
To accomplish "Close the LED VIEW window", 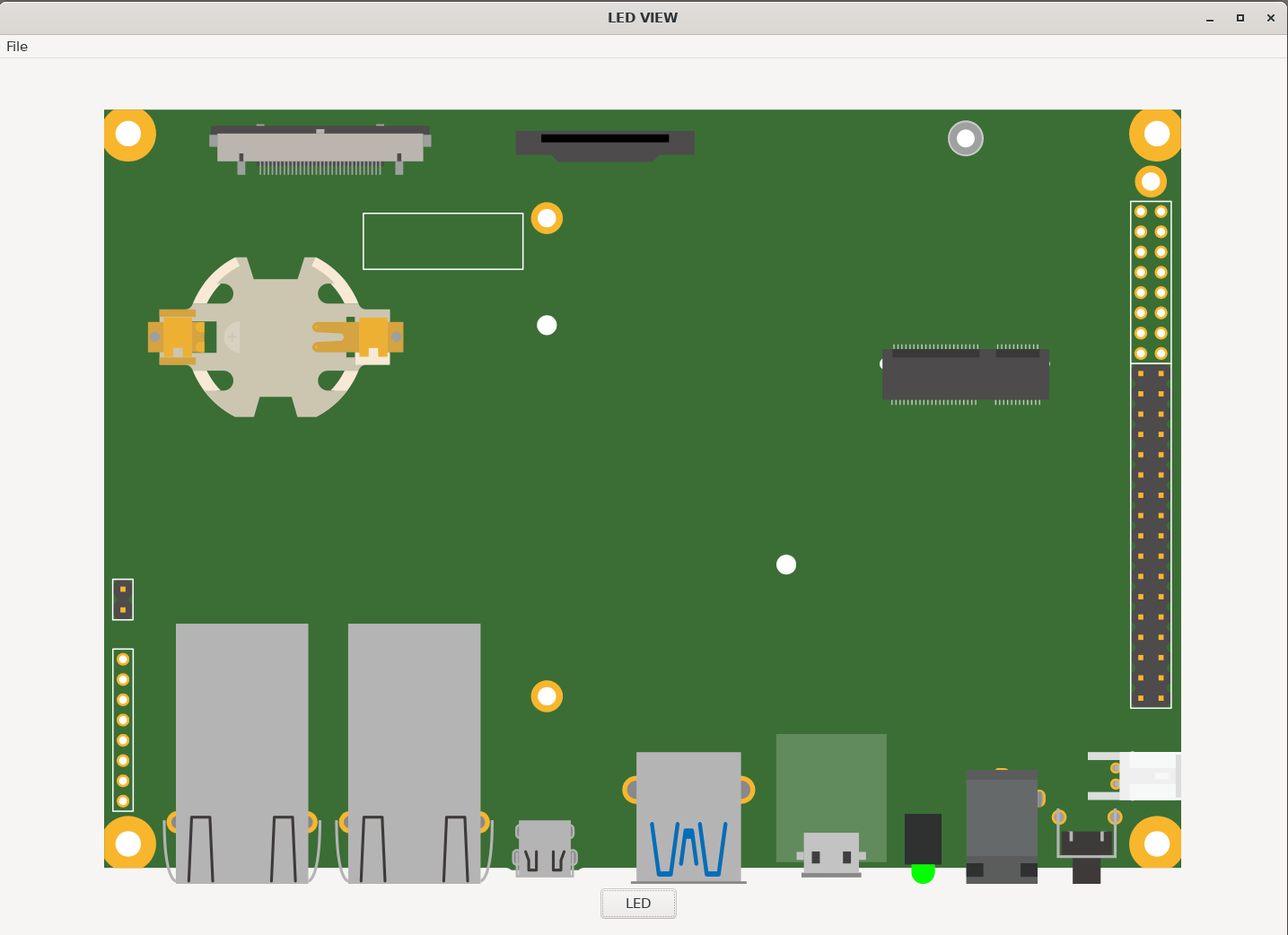I will pos(1271,18).
